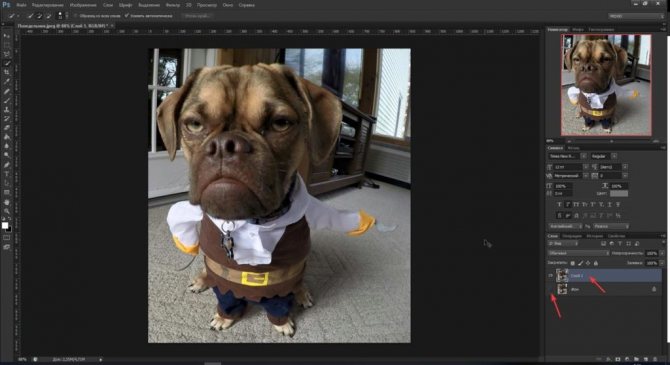Open the text language dropdown
Image resolution: width=670 pixels, height=365 pixels.
565,226
